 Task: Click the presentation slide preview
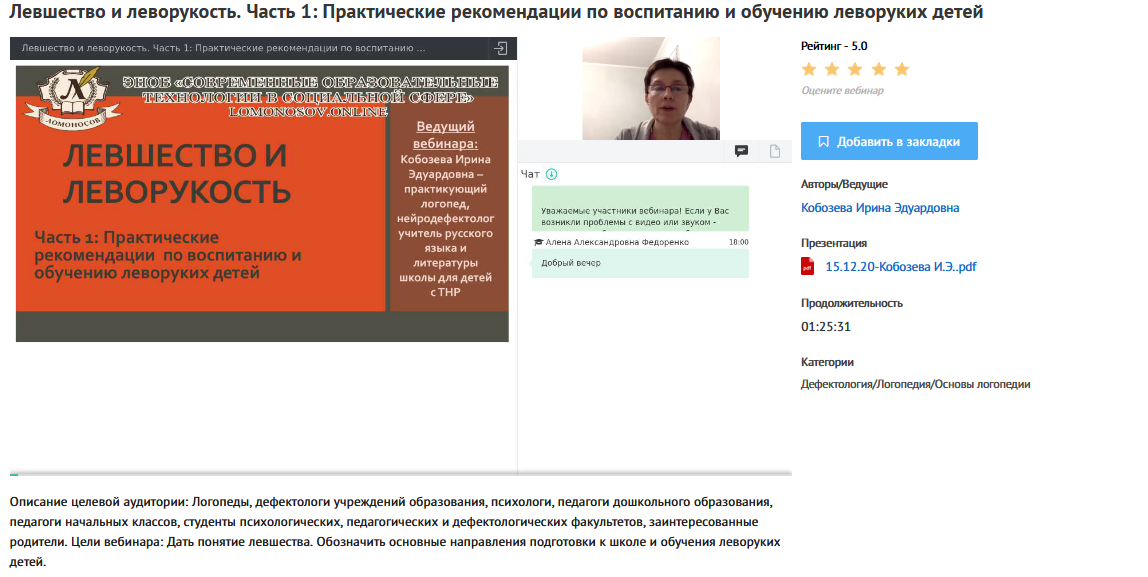pyautogui.click(x=262, y=203)
